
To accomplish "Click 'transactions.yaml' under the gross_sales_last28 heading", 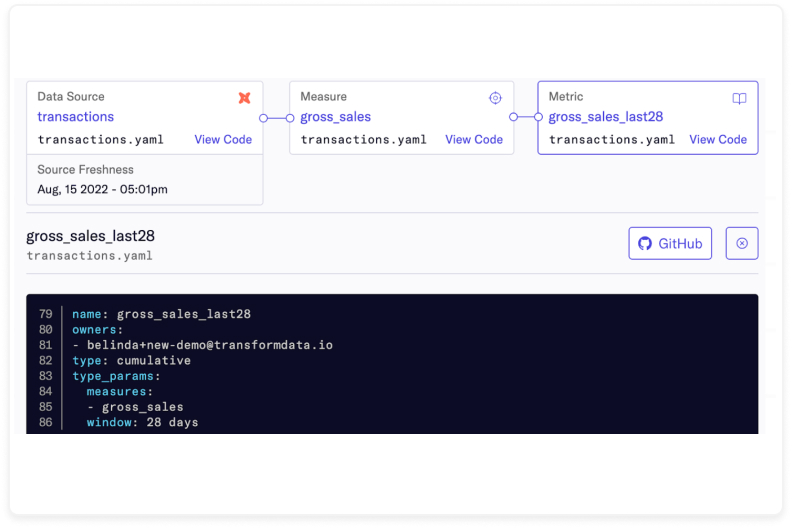I will [x=89, y=256].
